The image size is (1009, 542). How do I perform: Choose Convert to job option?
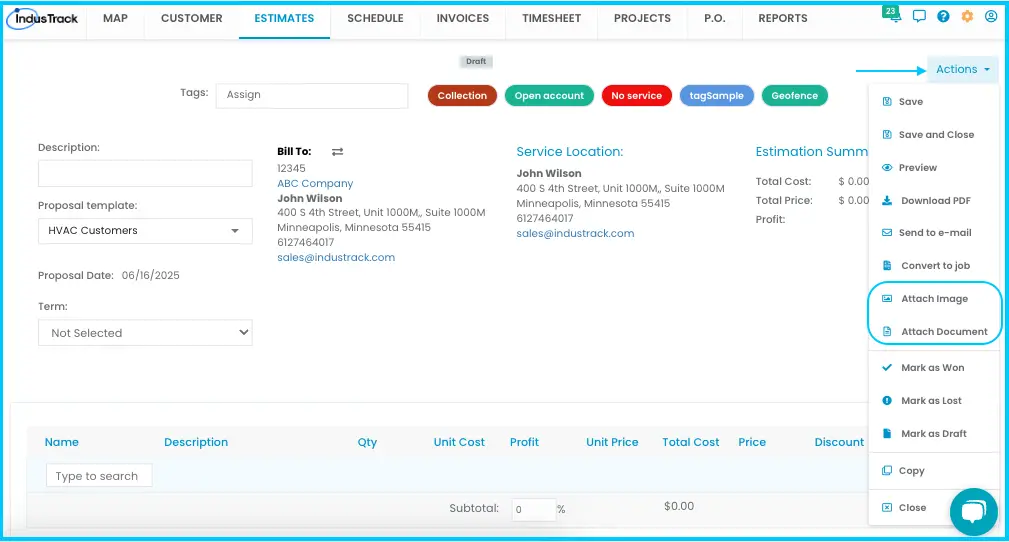pyautogui.click(x=934, y=265)
